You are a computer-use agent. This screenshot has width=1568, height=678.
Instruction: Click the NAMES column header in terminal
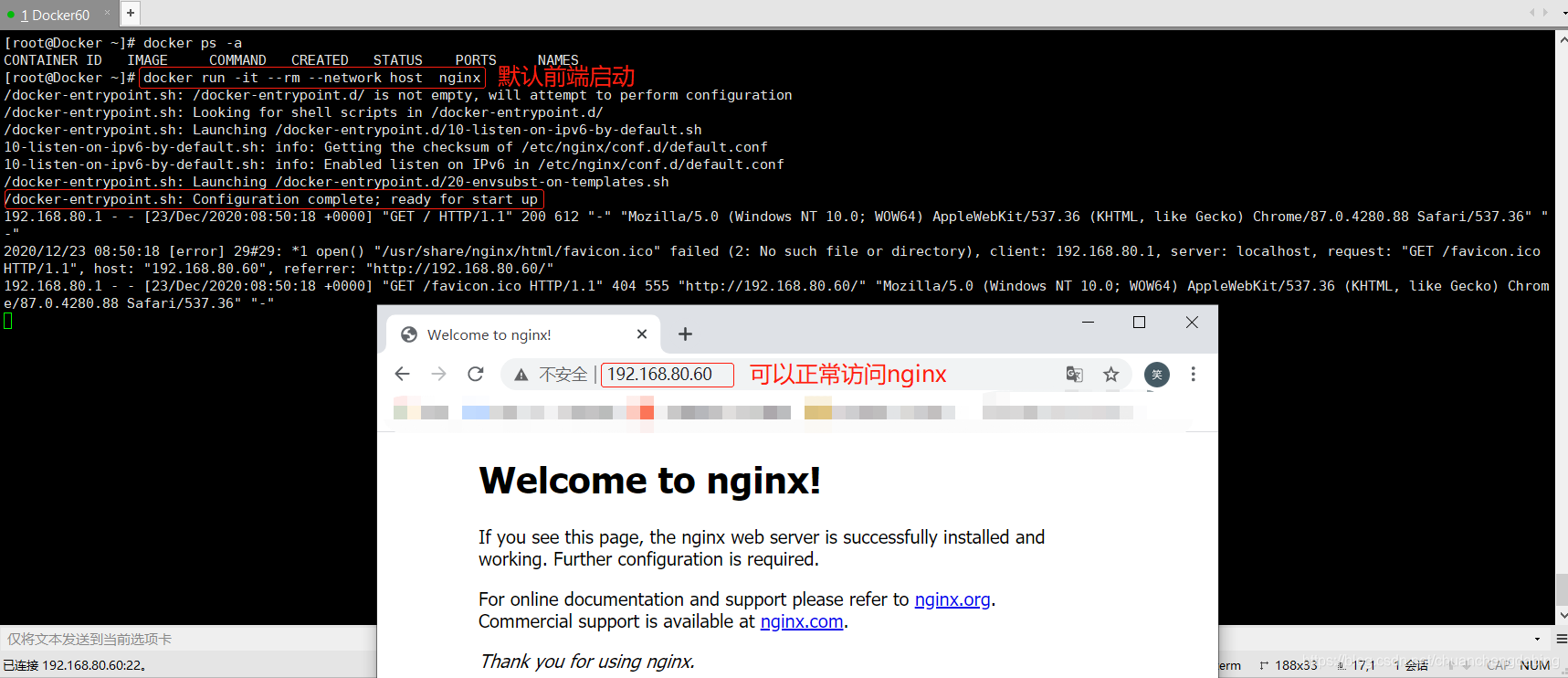click(558, 60)
